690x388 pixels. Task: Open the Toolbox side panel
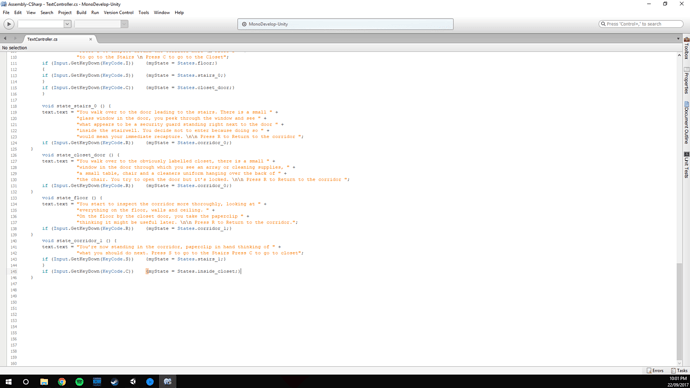[x=686, y=48]
